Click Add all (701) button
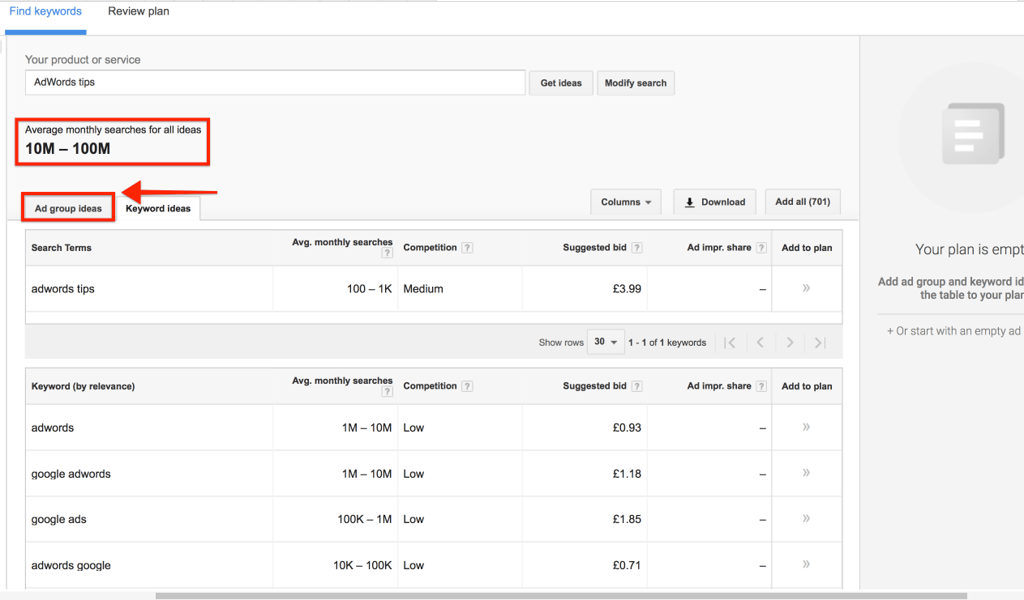The image size is (1024, 600). tap(803, 202)
